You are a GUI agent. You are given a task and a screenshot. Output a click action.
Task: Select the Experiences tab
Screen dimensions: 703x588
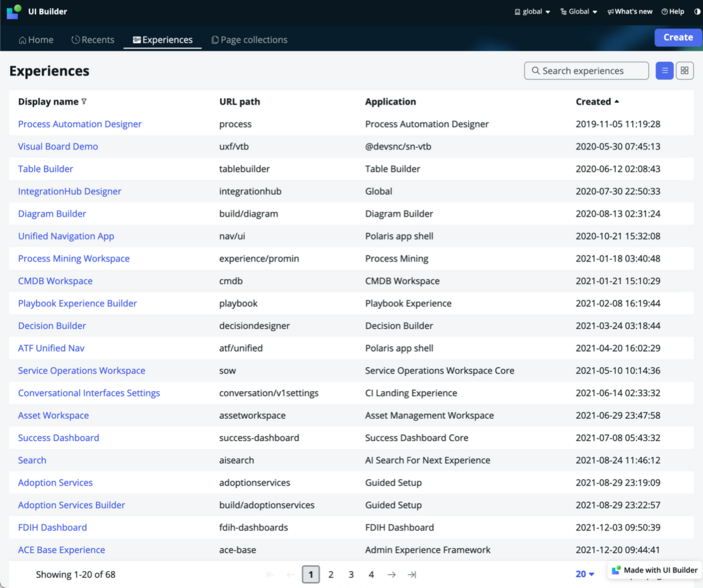pyautogui.click(x=163, y=40)
